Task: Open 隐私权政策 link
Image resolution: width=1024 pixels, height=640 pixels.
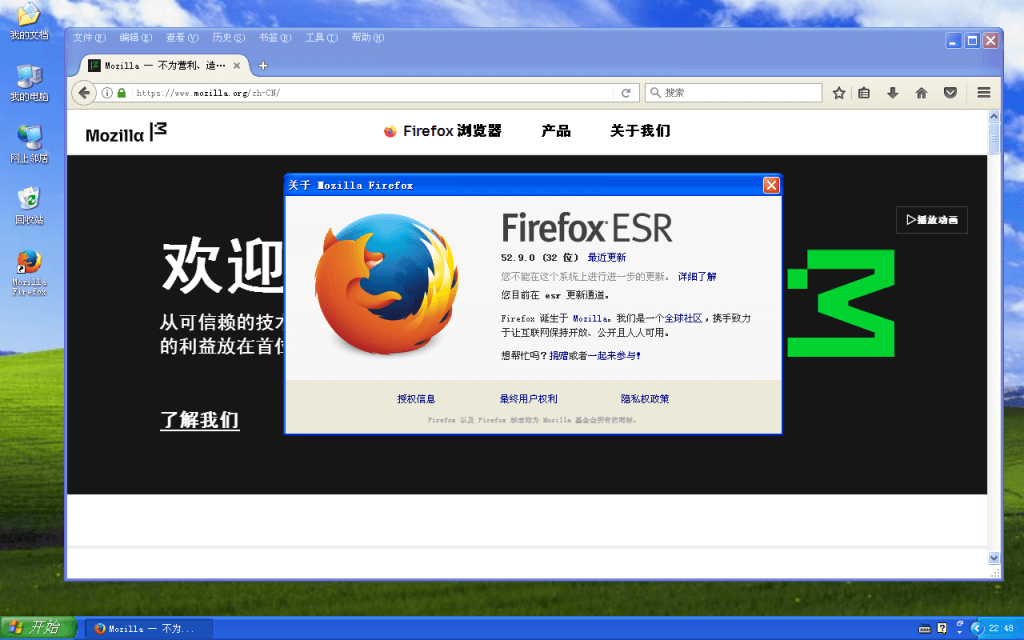Action: tap(645, 399)
